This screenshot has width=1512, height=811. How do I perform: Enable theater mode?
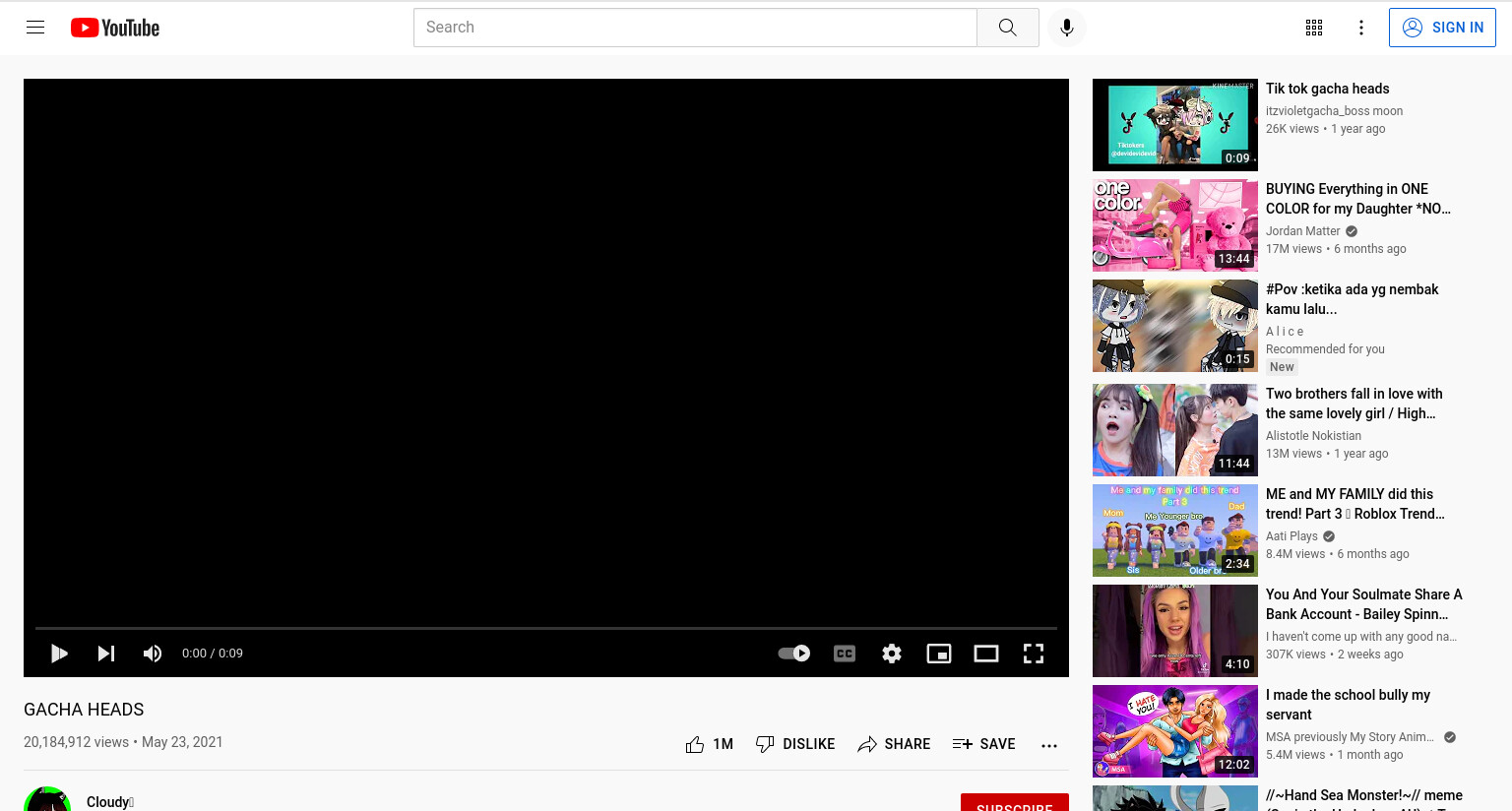click(x=986, y=654)
